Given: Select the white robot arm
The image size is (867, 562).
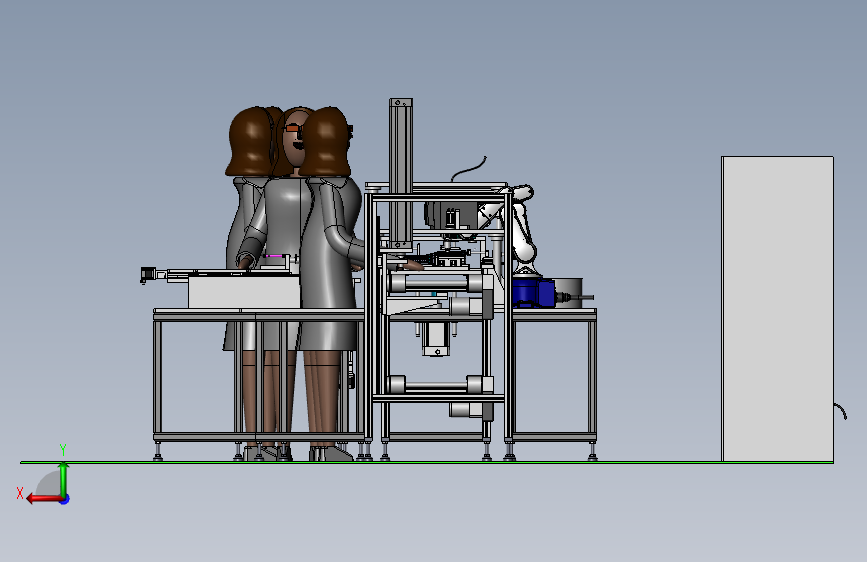Looking at the screenshot, I should [520, 230].
